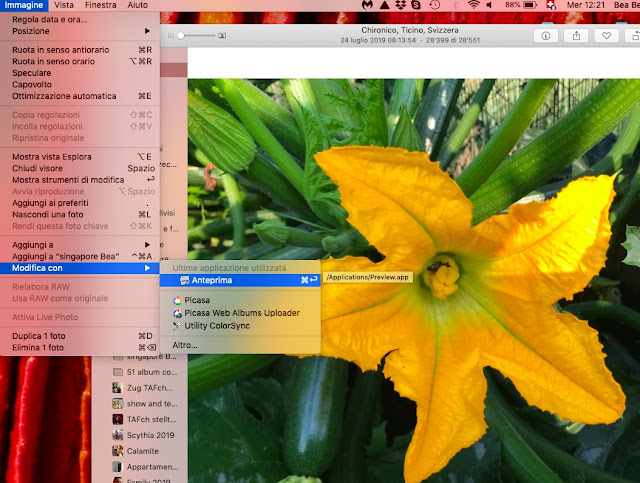Click the clock Mer 12:21

tap(586, 5)
